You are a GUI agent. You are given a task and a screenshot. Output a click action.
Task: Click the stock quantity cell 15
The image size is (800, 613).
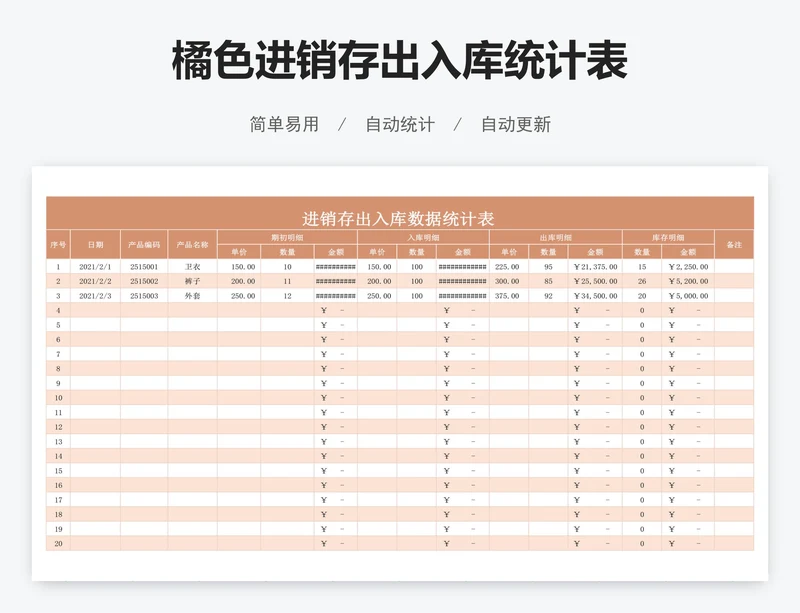(642, 267)
